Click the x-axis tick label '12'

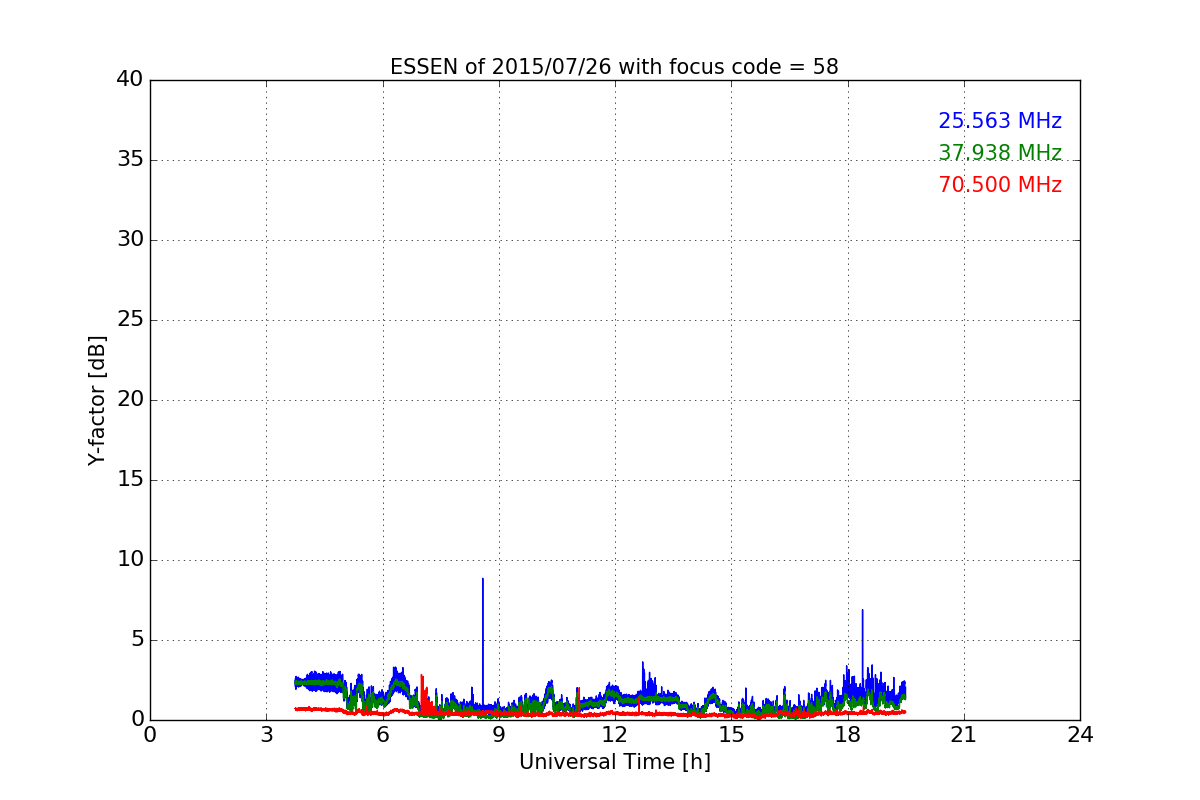(x=615, y=735)
